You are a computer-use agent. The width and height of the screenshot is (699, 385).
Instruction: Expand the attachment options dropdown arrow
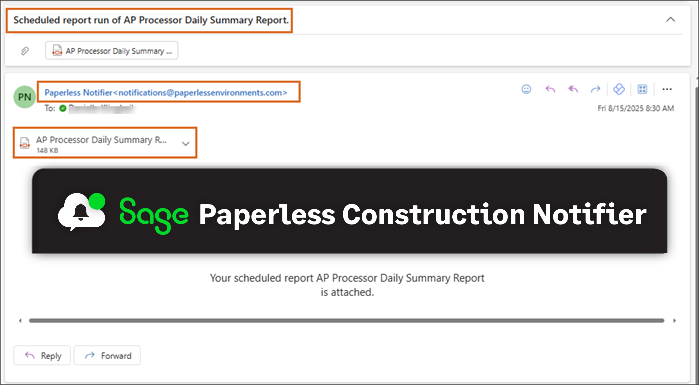tap(186, 143)
